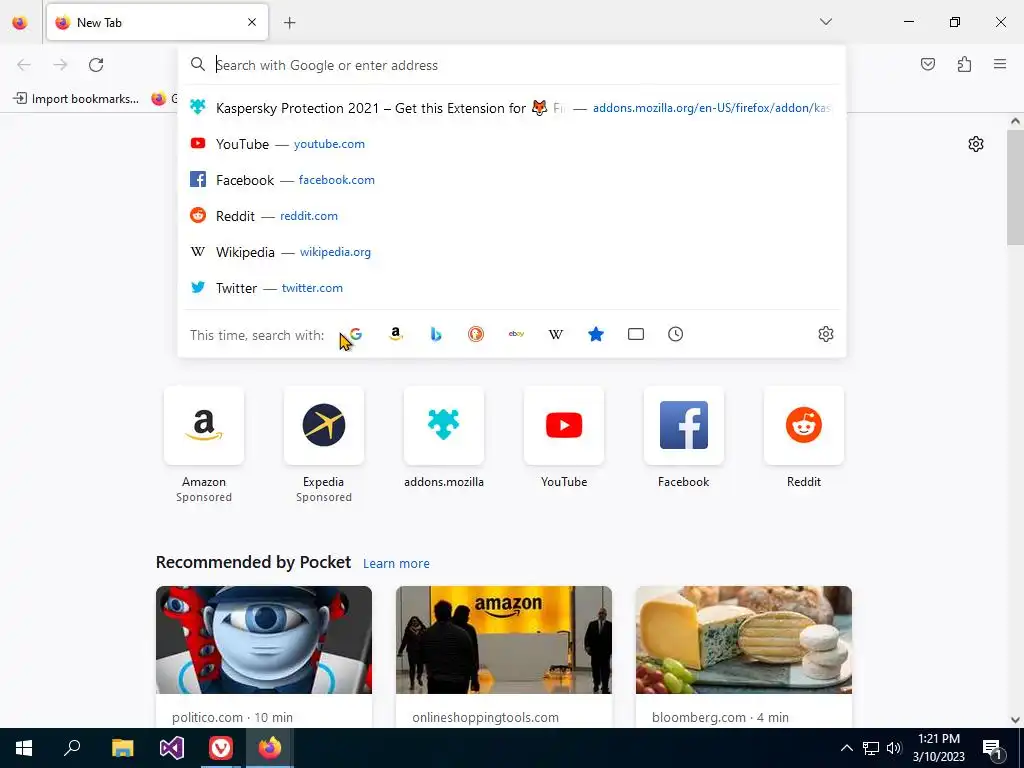1024x768 pixels.
Task: Select the New Tab tab
Action: [157, 22]
